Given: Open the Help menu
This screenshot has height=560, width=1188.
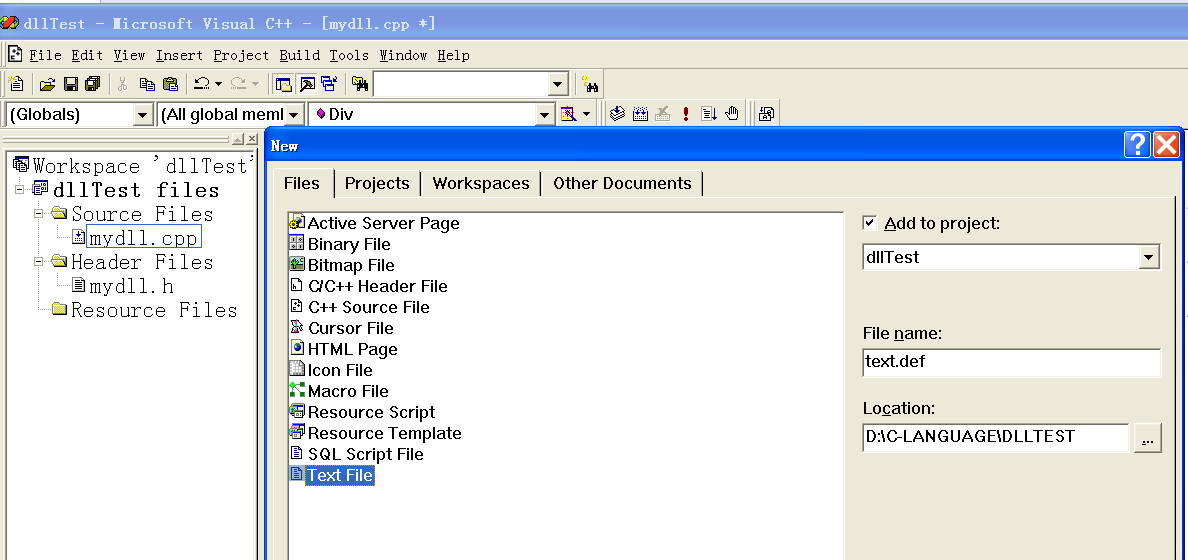Looking at the screenshot, I should click(454, 55).
